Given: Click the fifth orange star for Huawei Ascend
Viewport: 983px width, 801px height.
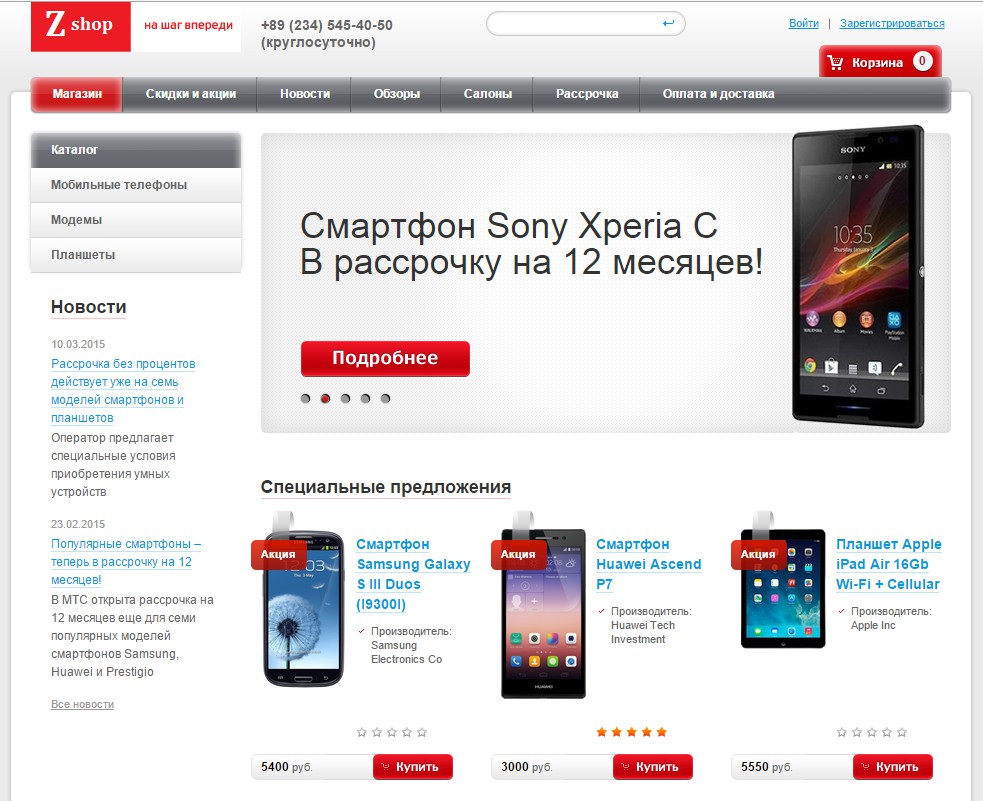Looking at the screenshot, I should tap(662, 732).
